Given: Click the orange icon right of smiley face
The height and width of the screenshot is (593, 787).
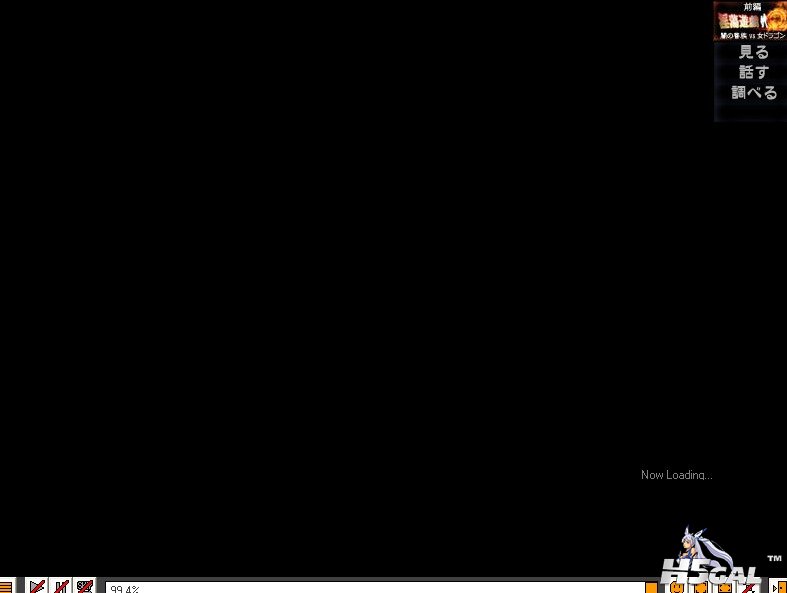Looking at the screenshot, I should click(701, 588).
